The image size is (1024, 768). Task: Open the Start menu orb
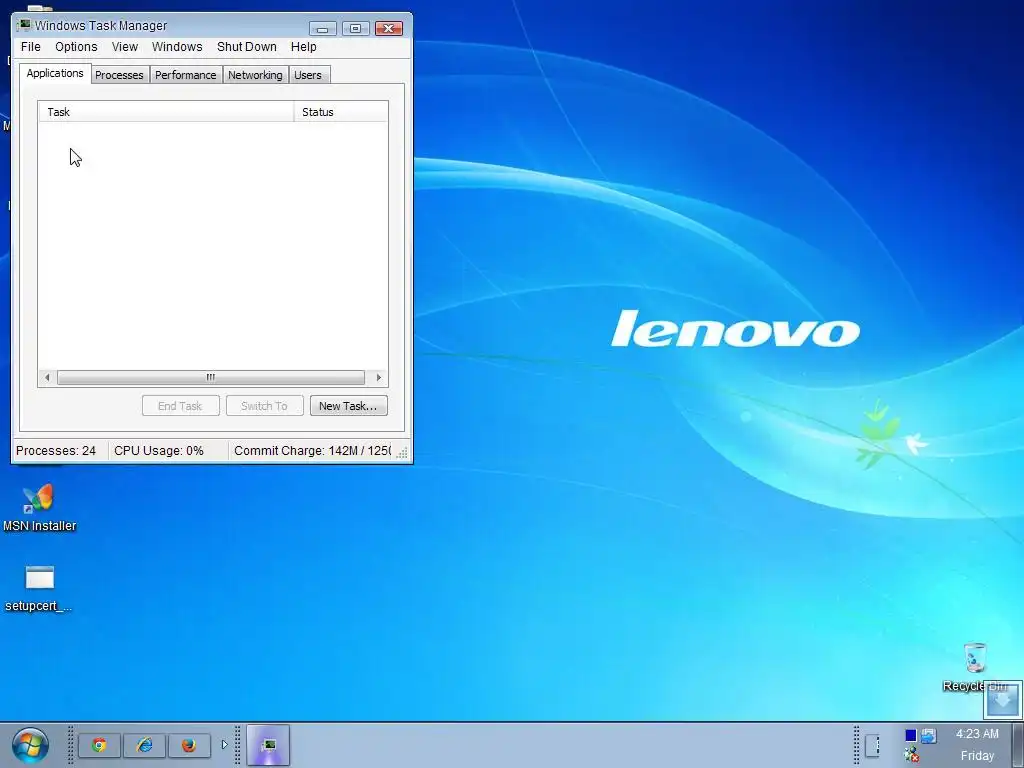click(30, 745)
